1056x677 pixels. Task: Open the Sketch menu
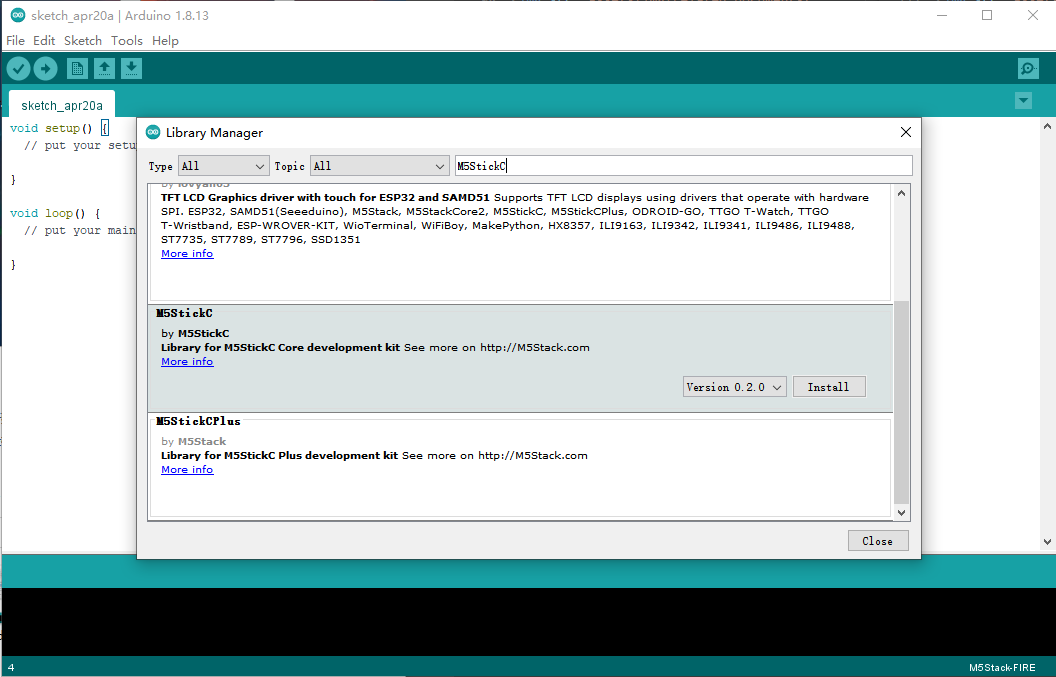(83, 40)
